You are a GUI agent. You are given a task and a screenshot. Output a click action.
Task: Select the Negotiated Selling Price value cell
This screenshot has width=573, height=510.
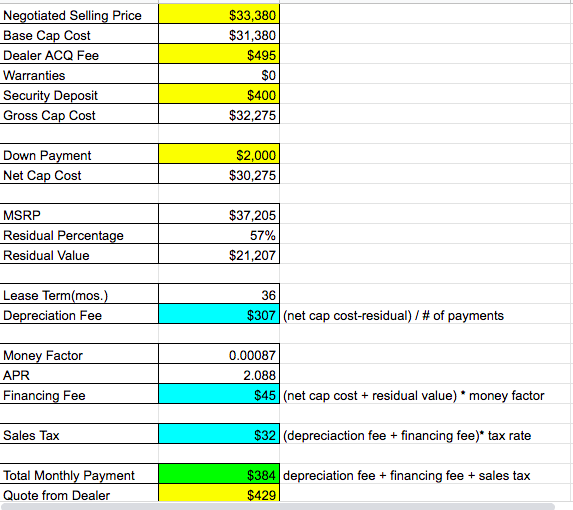click(x=219, y=14)
